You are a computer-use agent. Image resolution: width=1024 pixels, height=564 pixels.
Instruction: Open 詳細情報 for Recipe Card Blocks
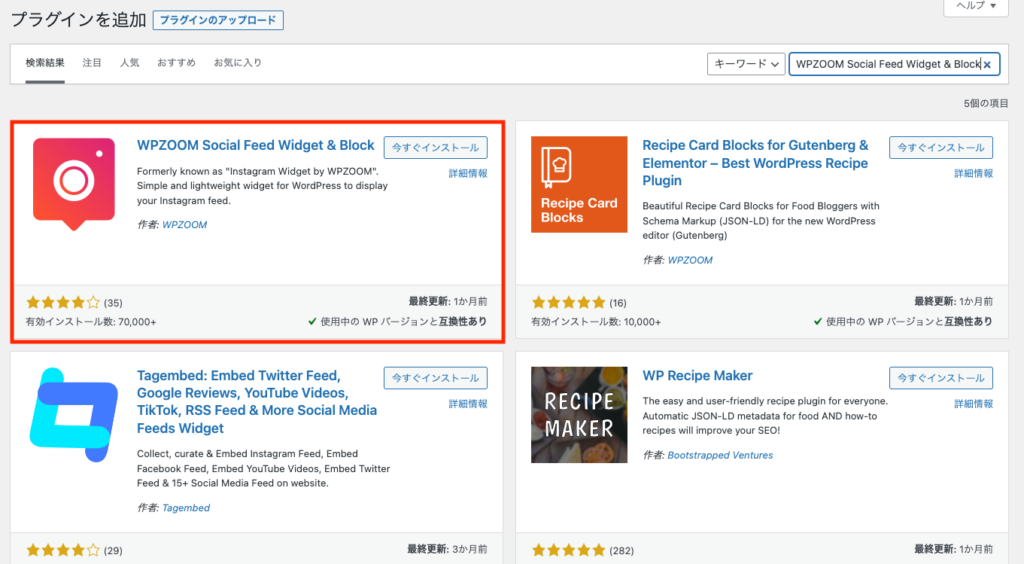[x=973, y=173]
